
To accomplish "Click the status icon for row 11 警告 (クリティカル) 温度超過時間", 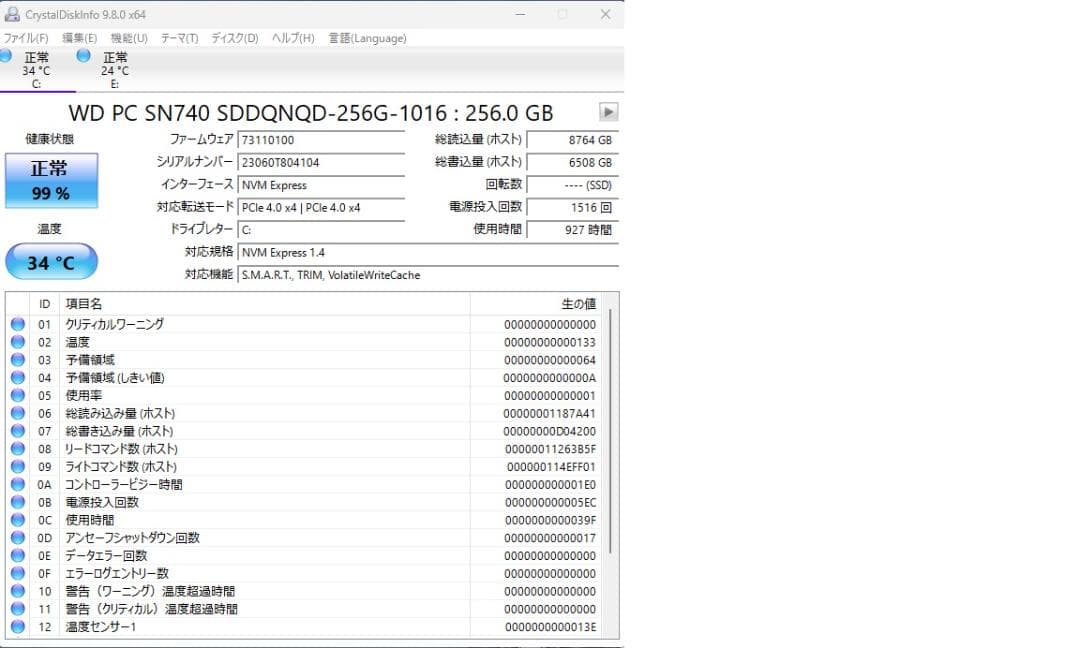I will click(18, 609).
